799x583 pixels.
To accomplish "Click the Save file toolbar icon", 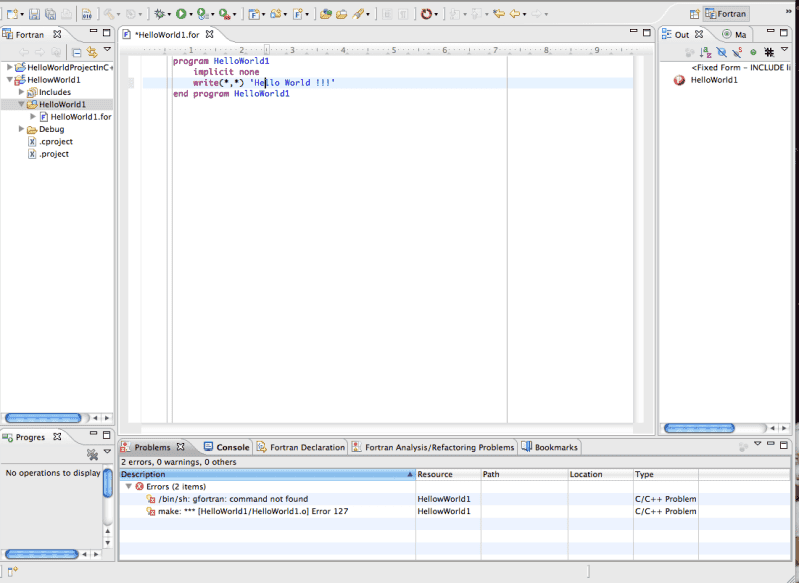I will coord(34,14).
